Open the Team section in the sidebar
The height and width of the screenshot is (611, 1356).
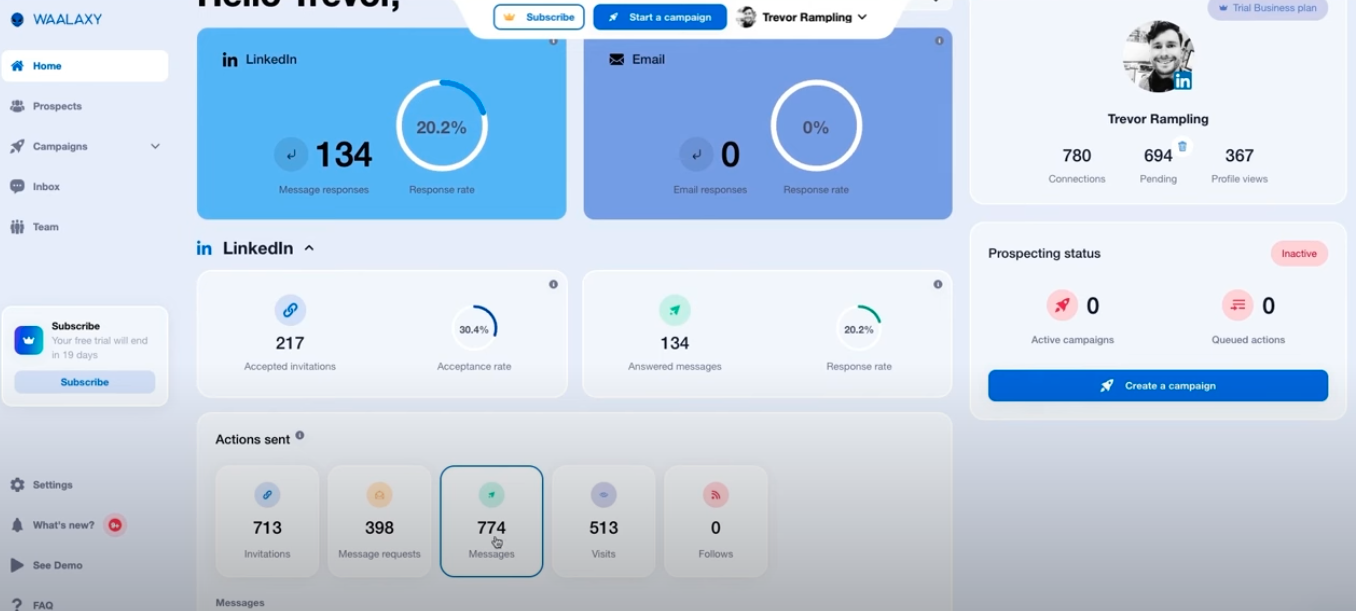(x=44, y=227)
